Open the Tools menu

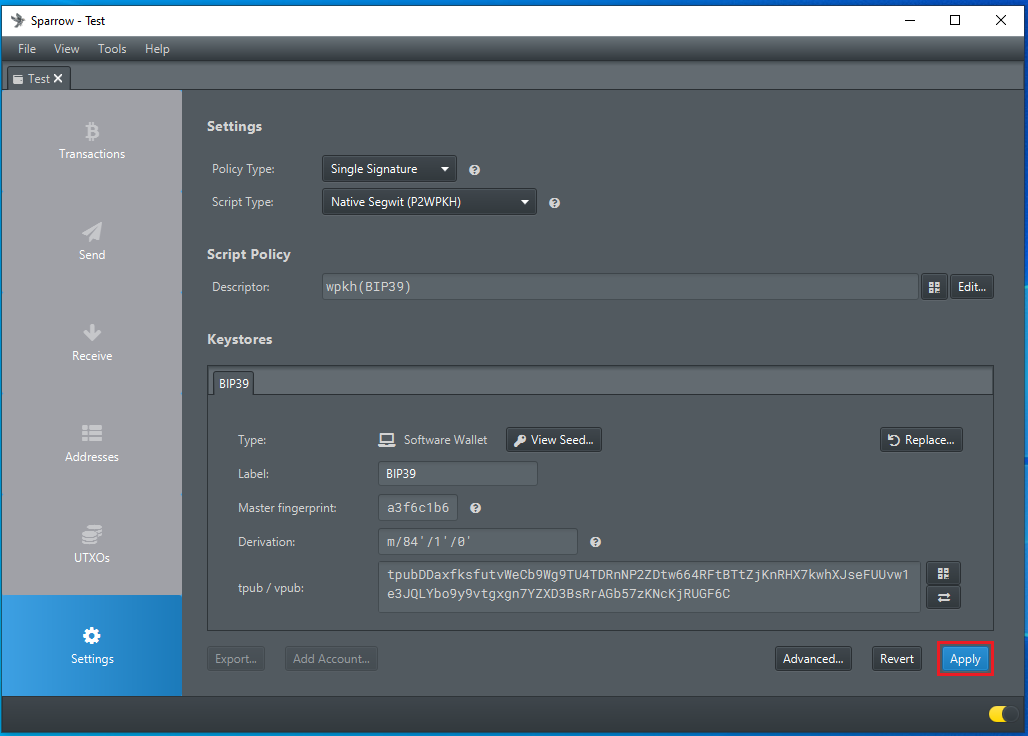112,49
